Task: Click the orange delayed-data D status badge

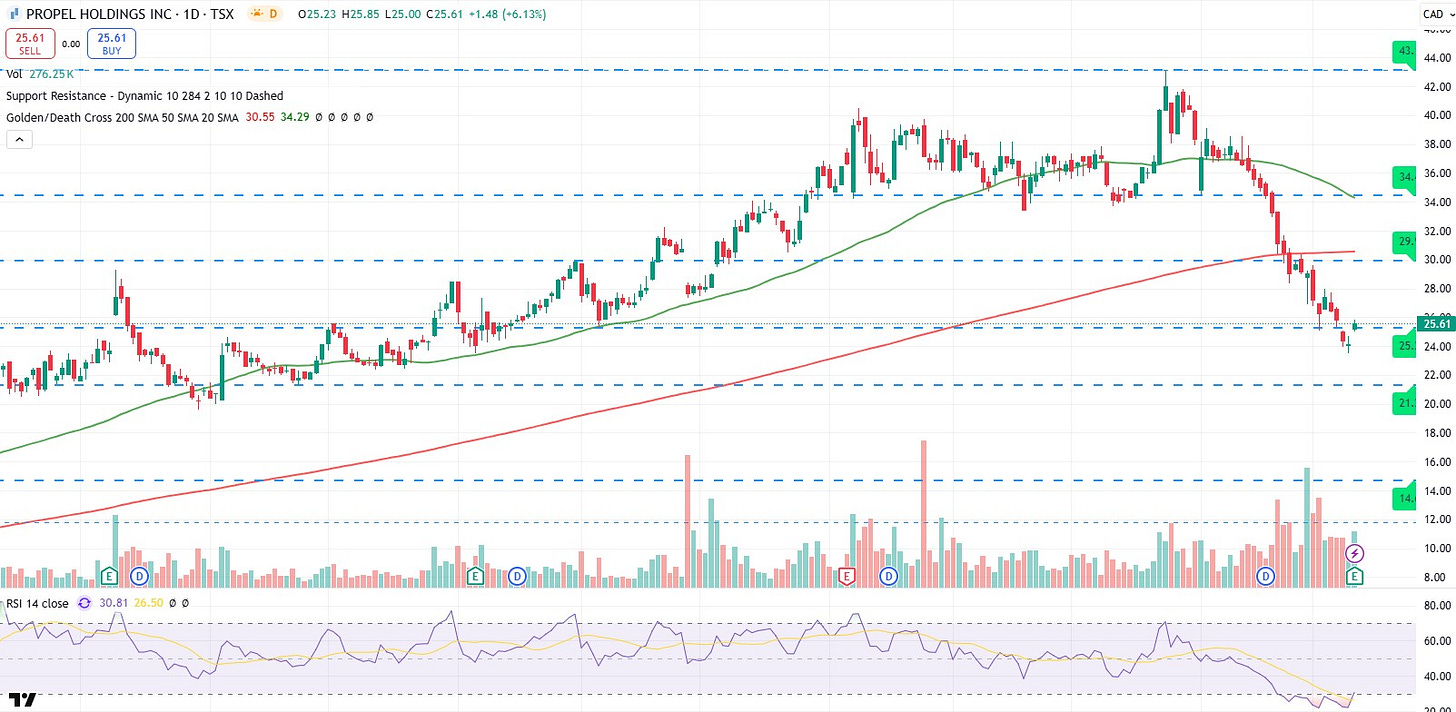Action: pos(265,15)
